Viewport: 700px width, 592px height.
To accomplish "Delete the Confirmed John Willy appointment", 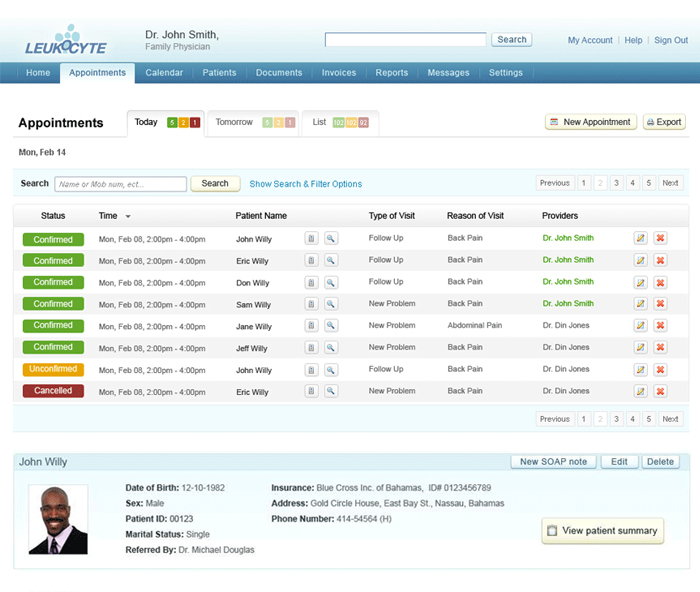I will (660, 238).
